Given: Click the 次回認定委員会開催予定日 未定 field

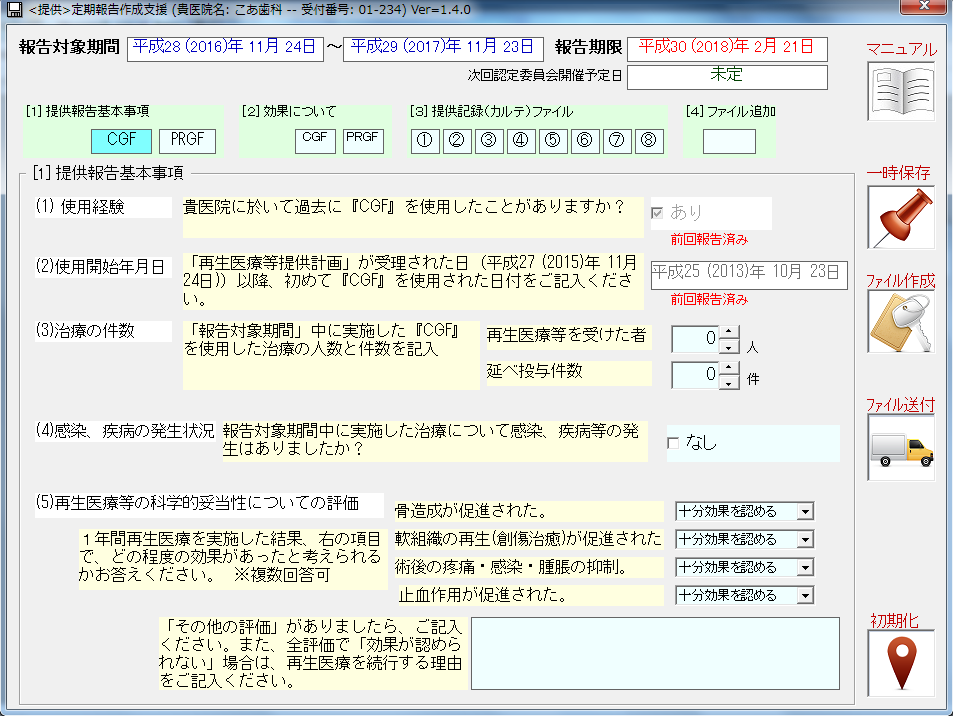Looking at the screenshot, I should pos(727,76).
